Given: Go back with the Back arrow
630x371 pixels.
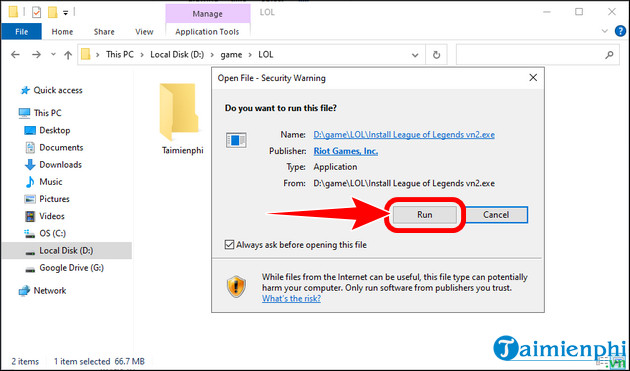Looking at the screenshot, I should click(x=15, y=55).
